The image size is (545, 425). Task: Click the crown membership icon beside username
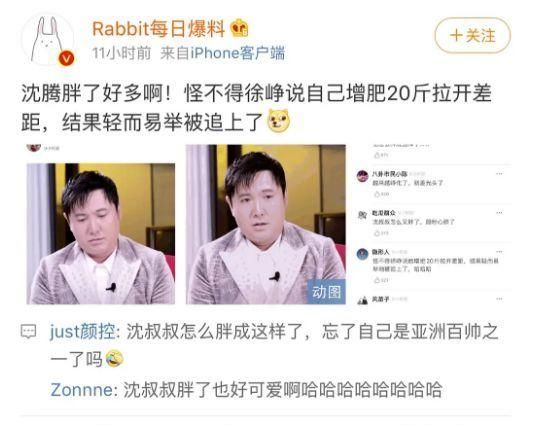click(239, 28)
